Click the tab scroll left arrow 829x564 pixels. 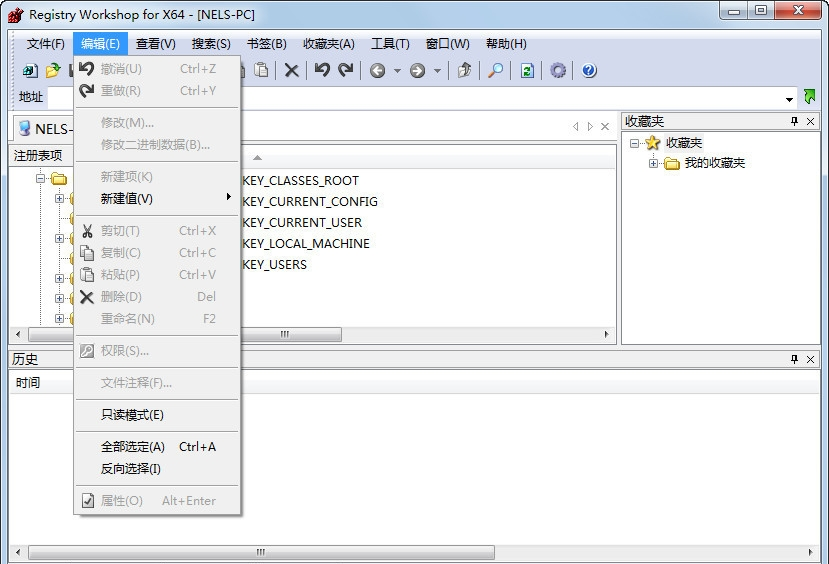click(576, 127)
